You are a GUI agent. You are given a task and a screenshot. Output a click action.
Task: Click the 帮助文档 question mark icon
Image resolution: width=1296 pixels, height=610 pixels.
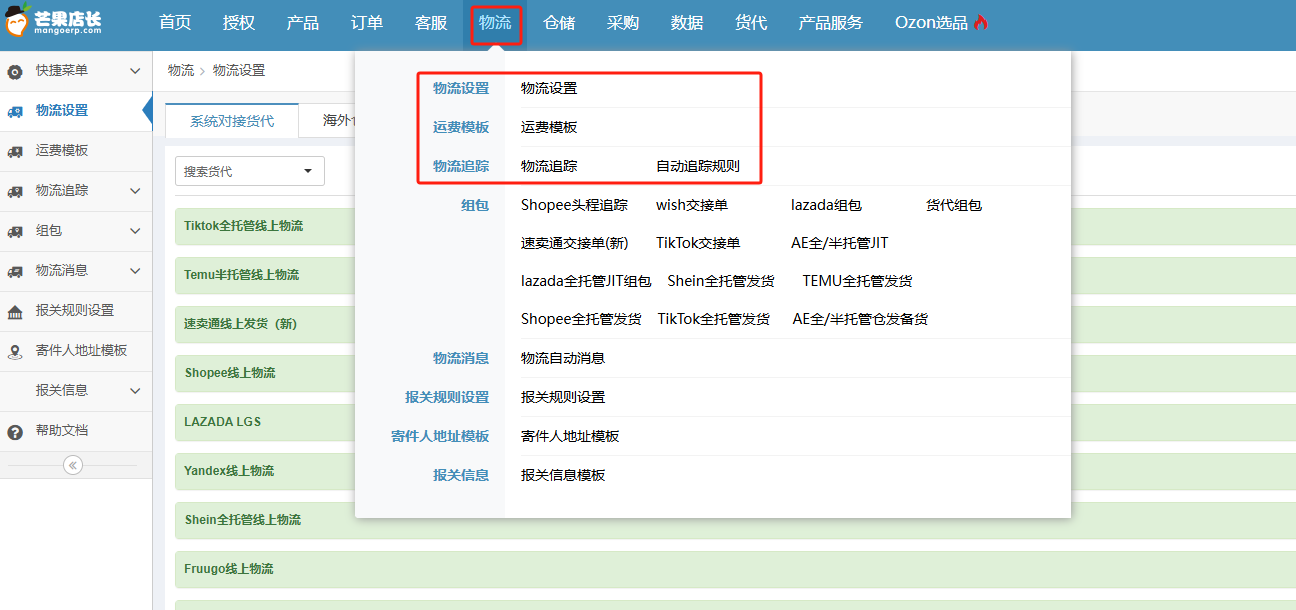point(15,431)
